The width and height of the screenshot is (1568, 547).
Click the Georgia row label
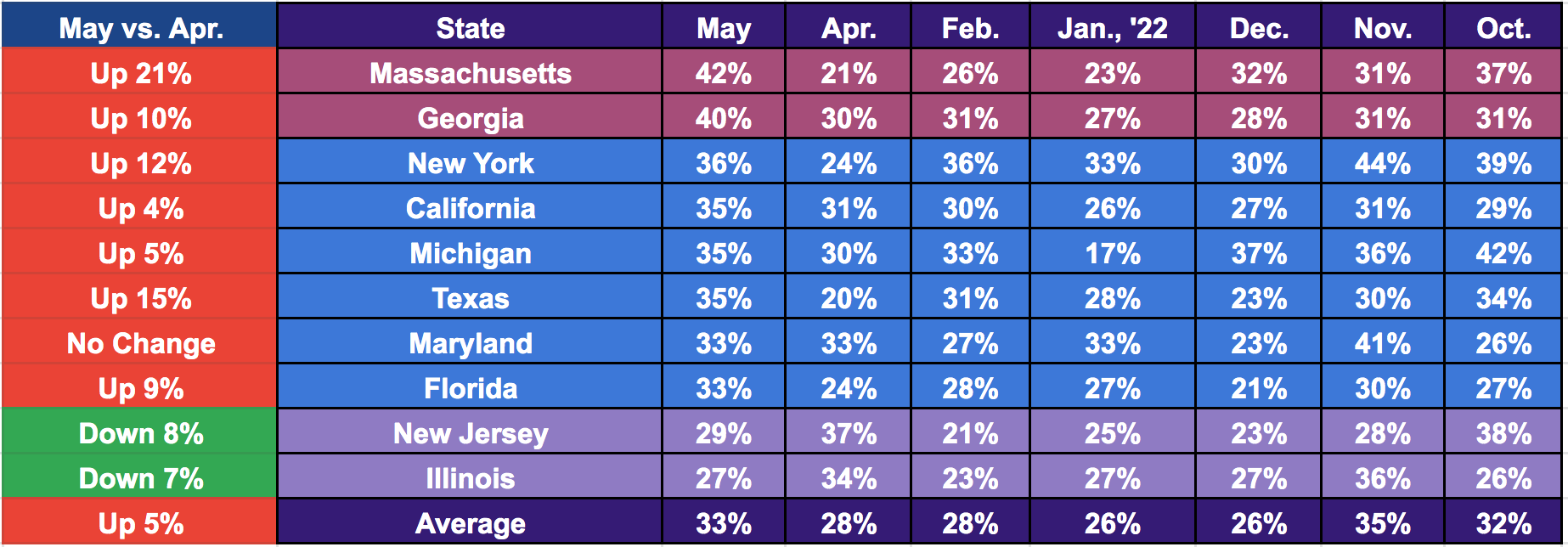(x=470, y=118)
